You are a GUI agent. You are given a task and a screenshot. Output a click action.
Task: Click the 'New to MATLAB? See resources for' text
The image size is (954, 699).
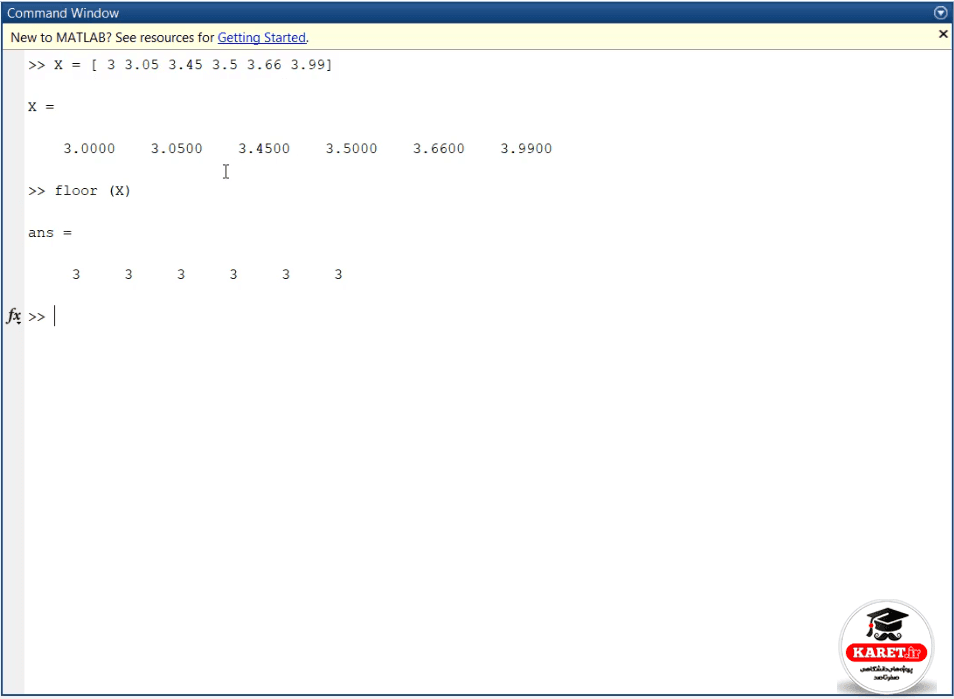[113, 38]
